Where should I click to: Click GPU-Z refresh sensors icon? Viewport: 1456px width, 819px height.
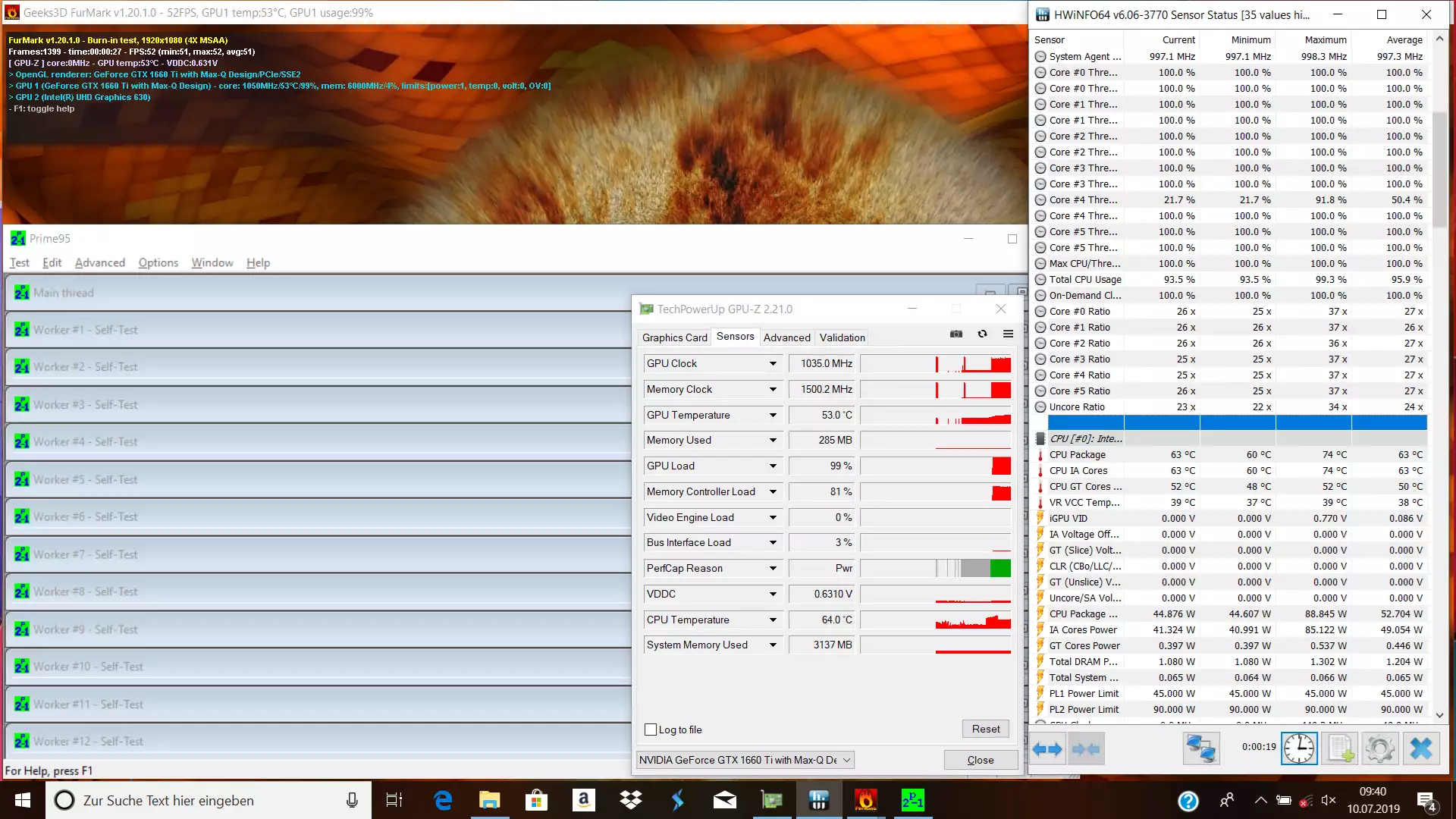click(982, 334)
